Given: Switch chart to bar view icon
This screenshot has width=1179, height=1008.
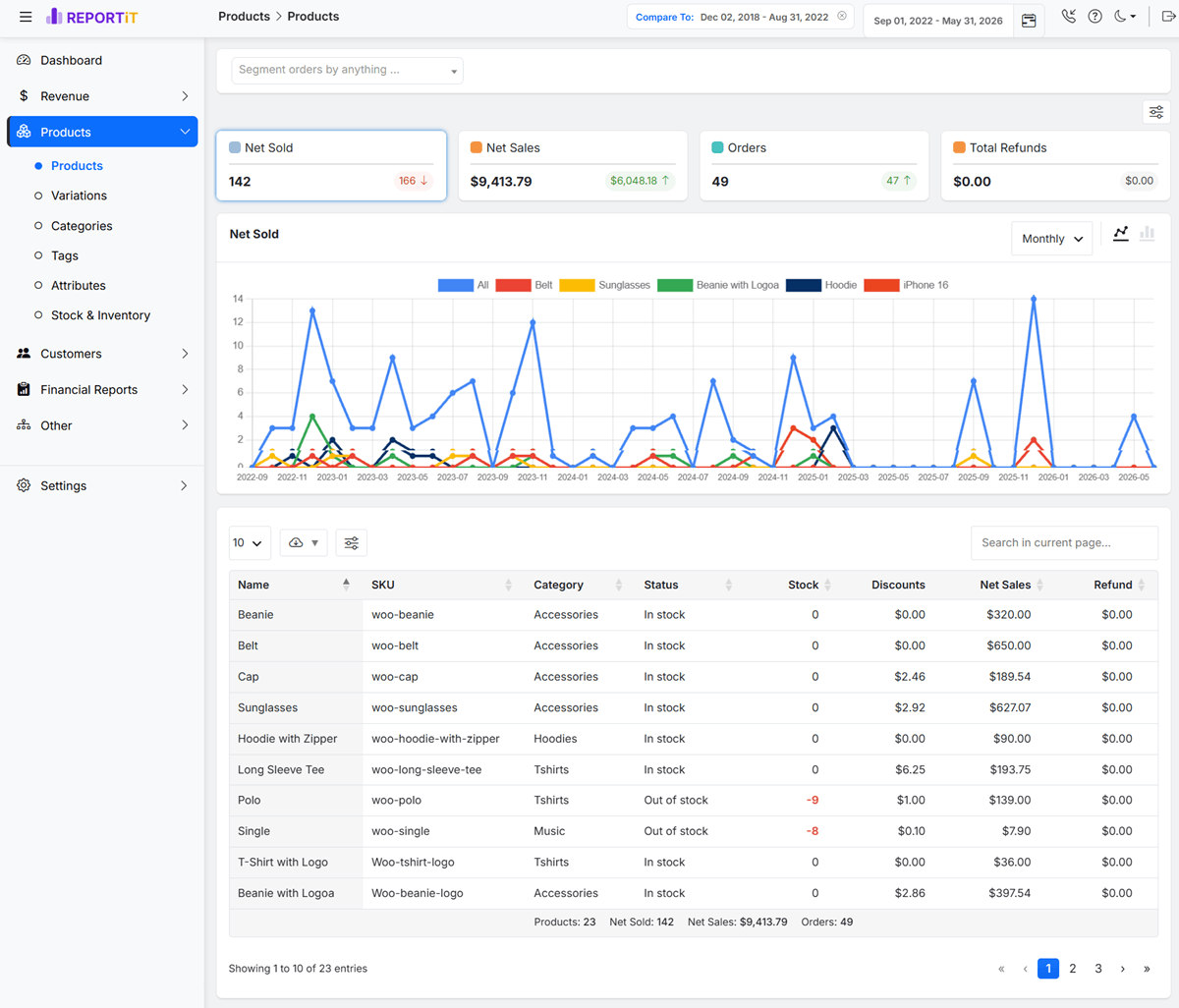Looking at the screenshot, I should pos(1147,234).
